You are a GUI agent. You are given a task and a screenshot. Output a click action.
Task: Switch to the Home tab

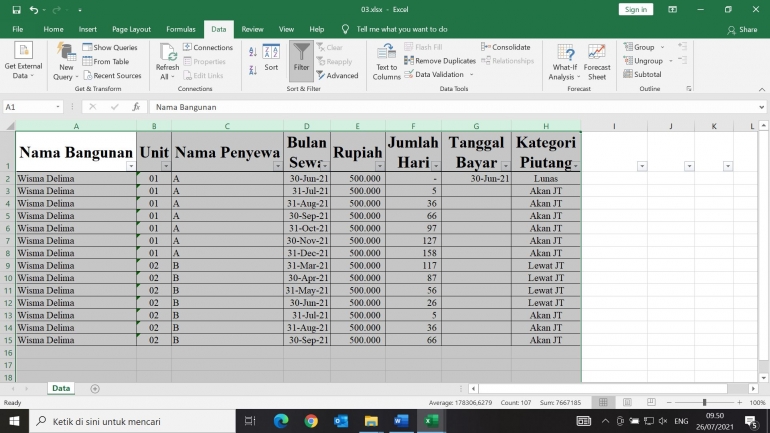point(53,29)
